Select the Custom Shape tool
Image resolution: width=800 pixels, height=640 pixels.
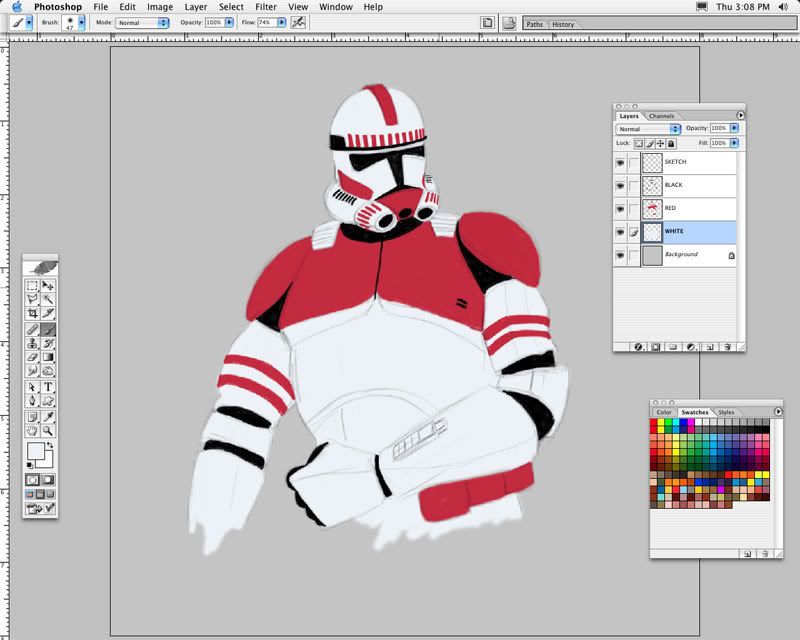48,401
